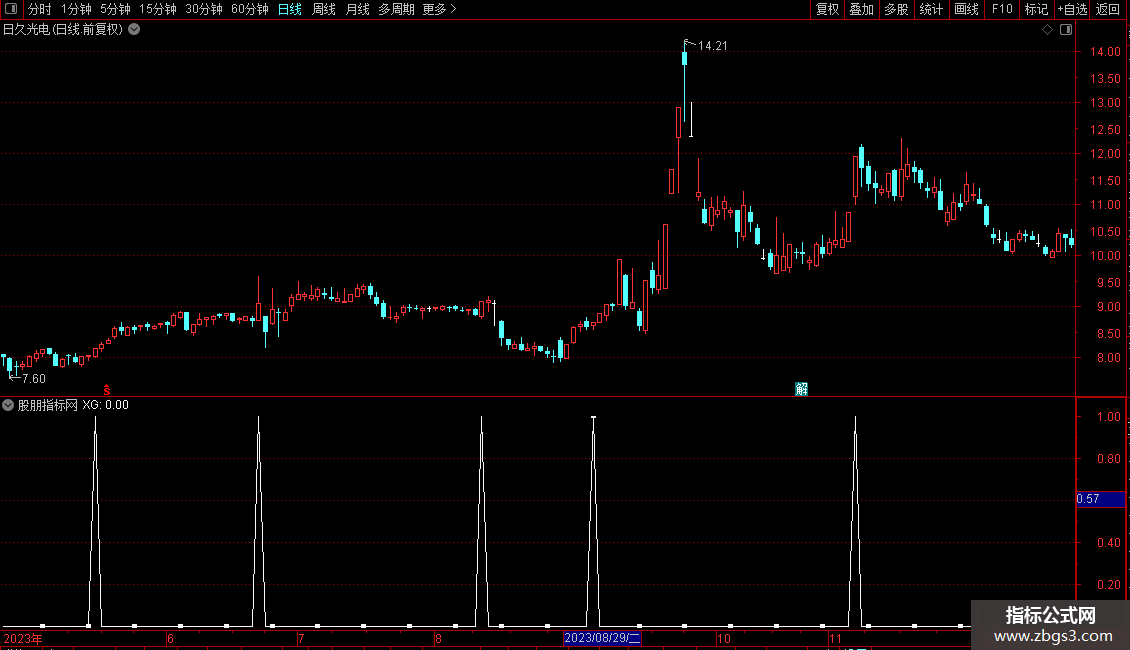1130x650 pixels.
Task: Select the 日线 daily chart tab
Action: [x=290, y=9]
